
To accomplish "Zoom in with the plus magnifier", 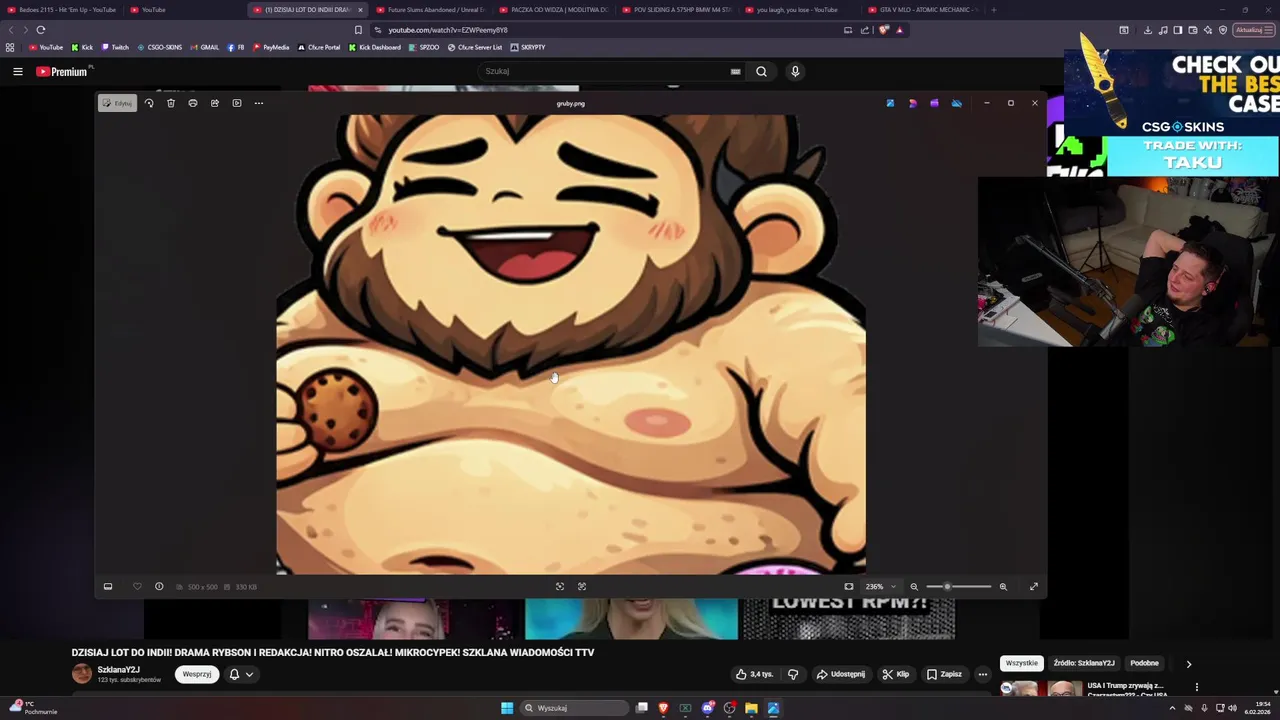I will (x=1003, y=587).
